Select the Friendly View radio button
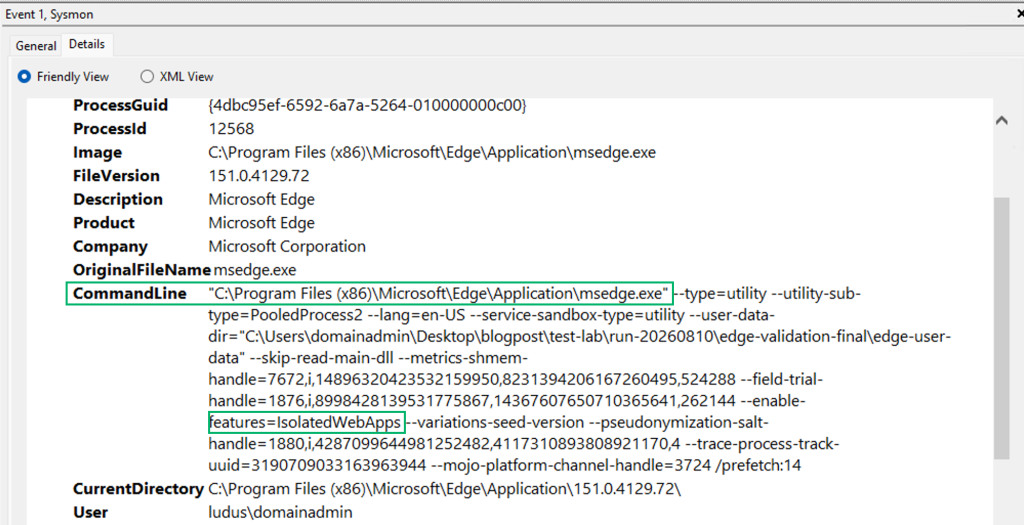 point(24,76)
